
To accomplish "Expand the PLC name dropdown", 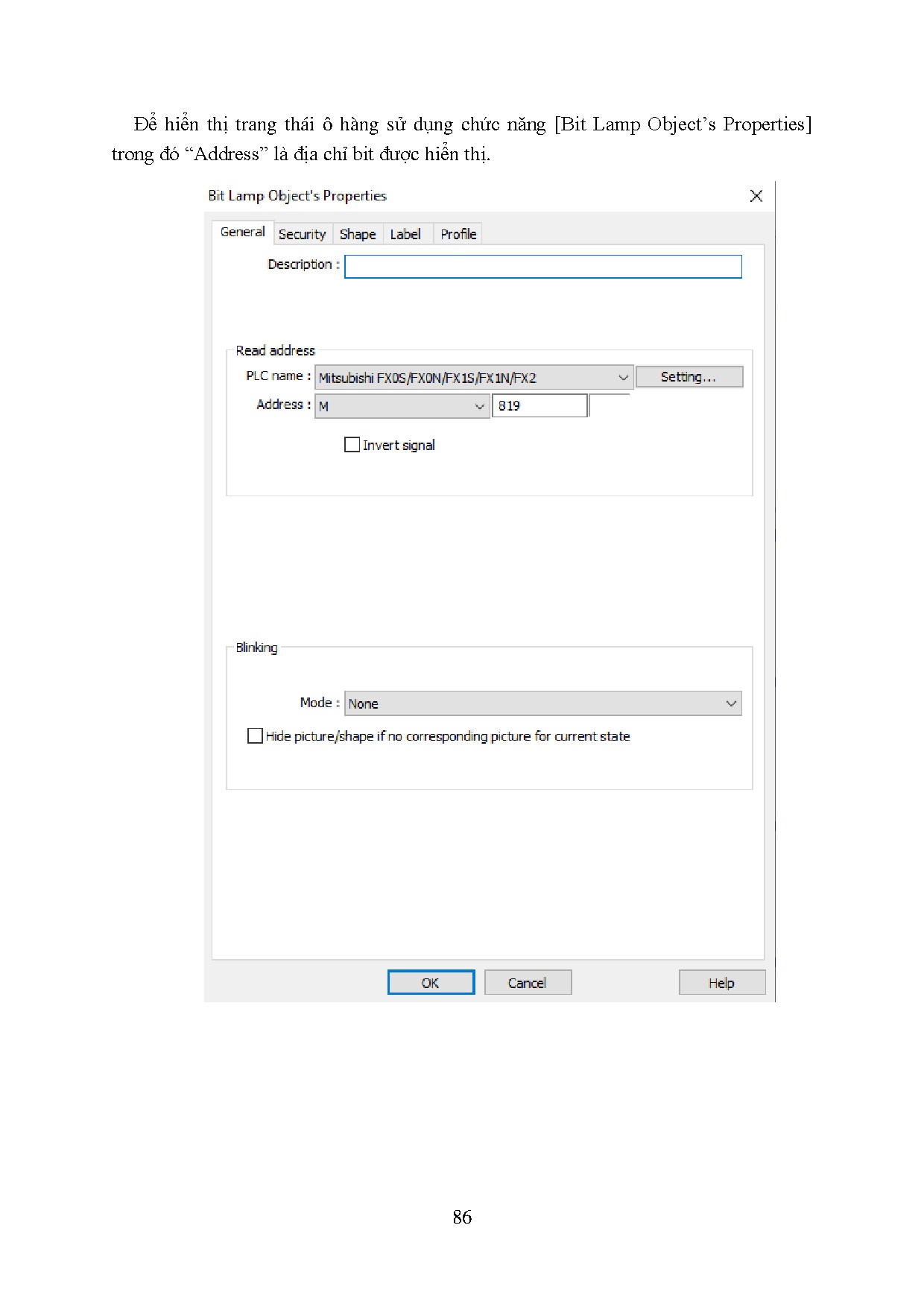I will point(474,378).
